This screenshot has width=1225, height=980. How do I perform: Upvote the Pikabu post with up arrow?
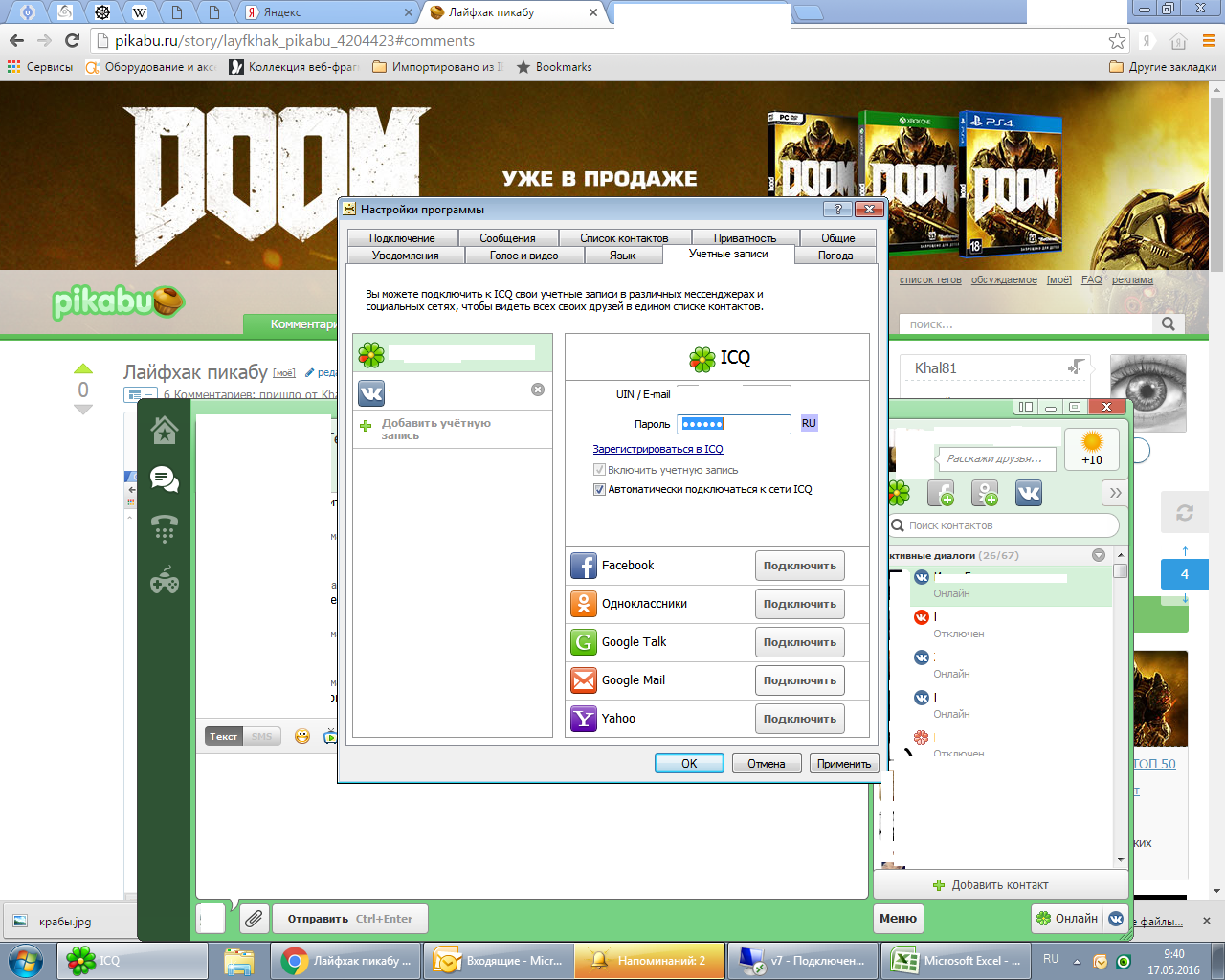click(83, 368)
